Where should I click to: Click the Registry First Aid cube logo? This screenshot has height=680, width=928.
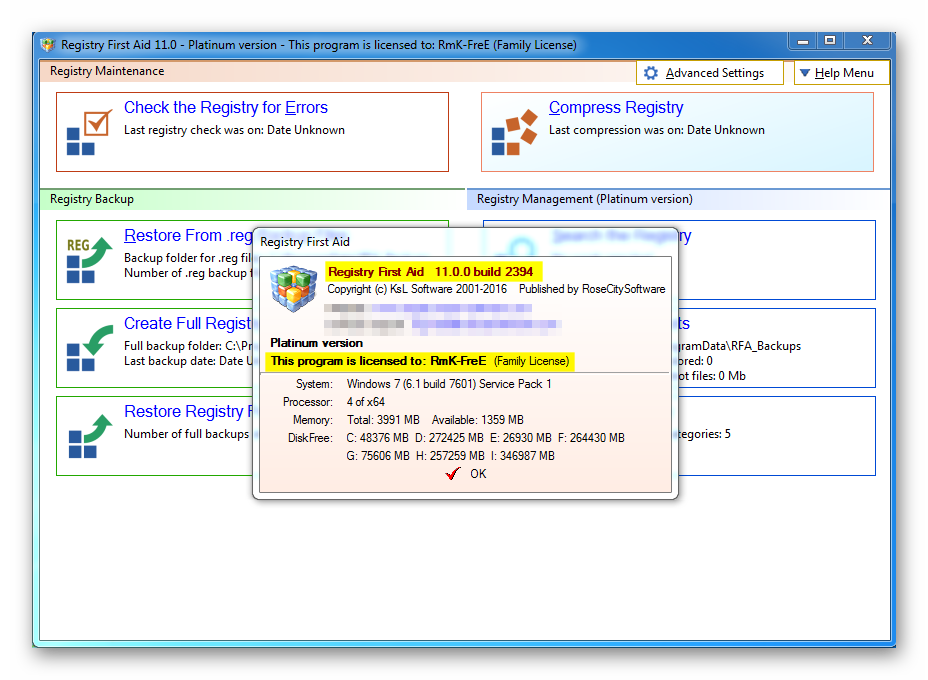pyautogui.click(x=294, y=289)
